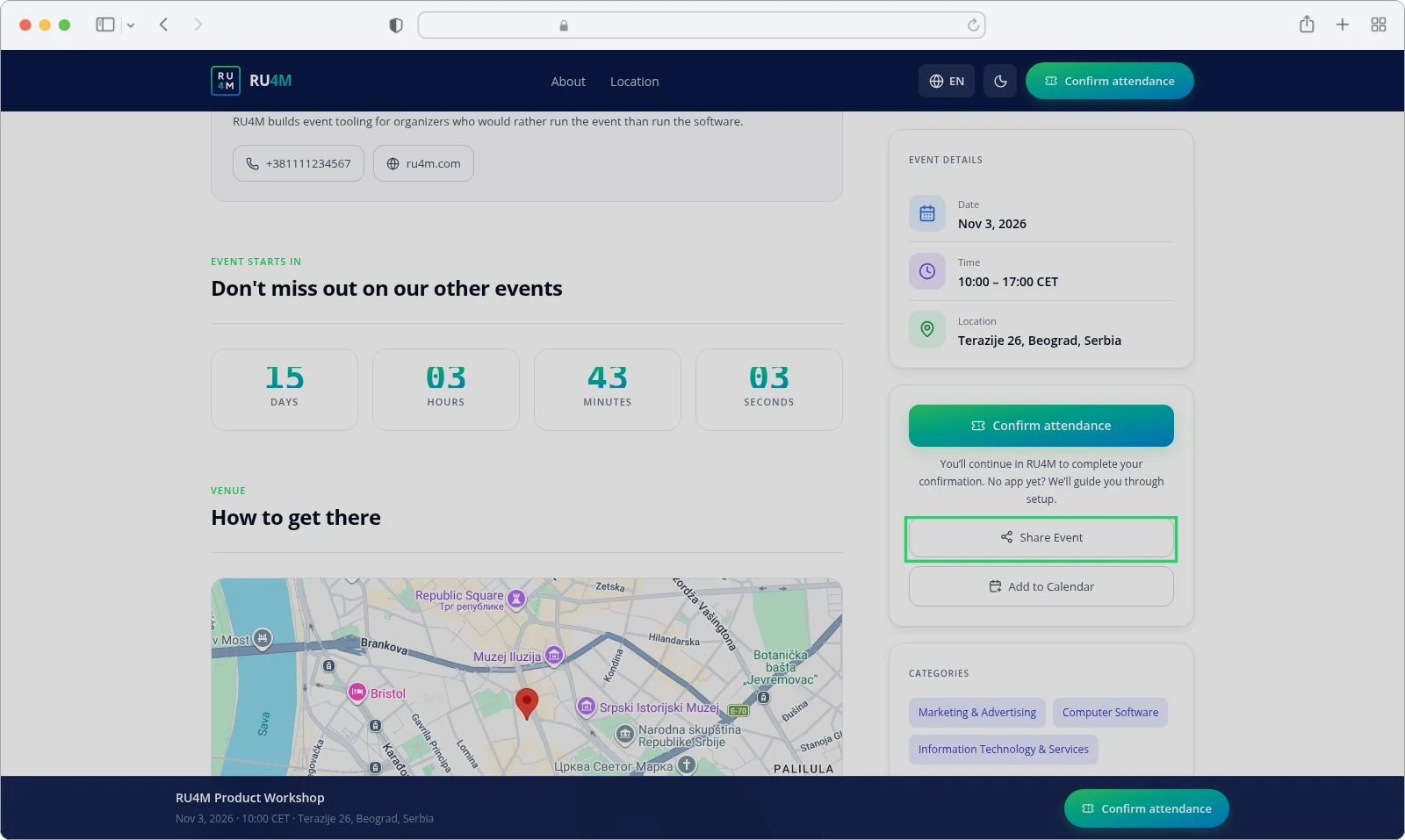Image resolution: width=1405 pixels, height=840 pixels.
Task: Select the Marketing & Advertising category tag
Action: [977, 713]
